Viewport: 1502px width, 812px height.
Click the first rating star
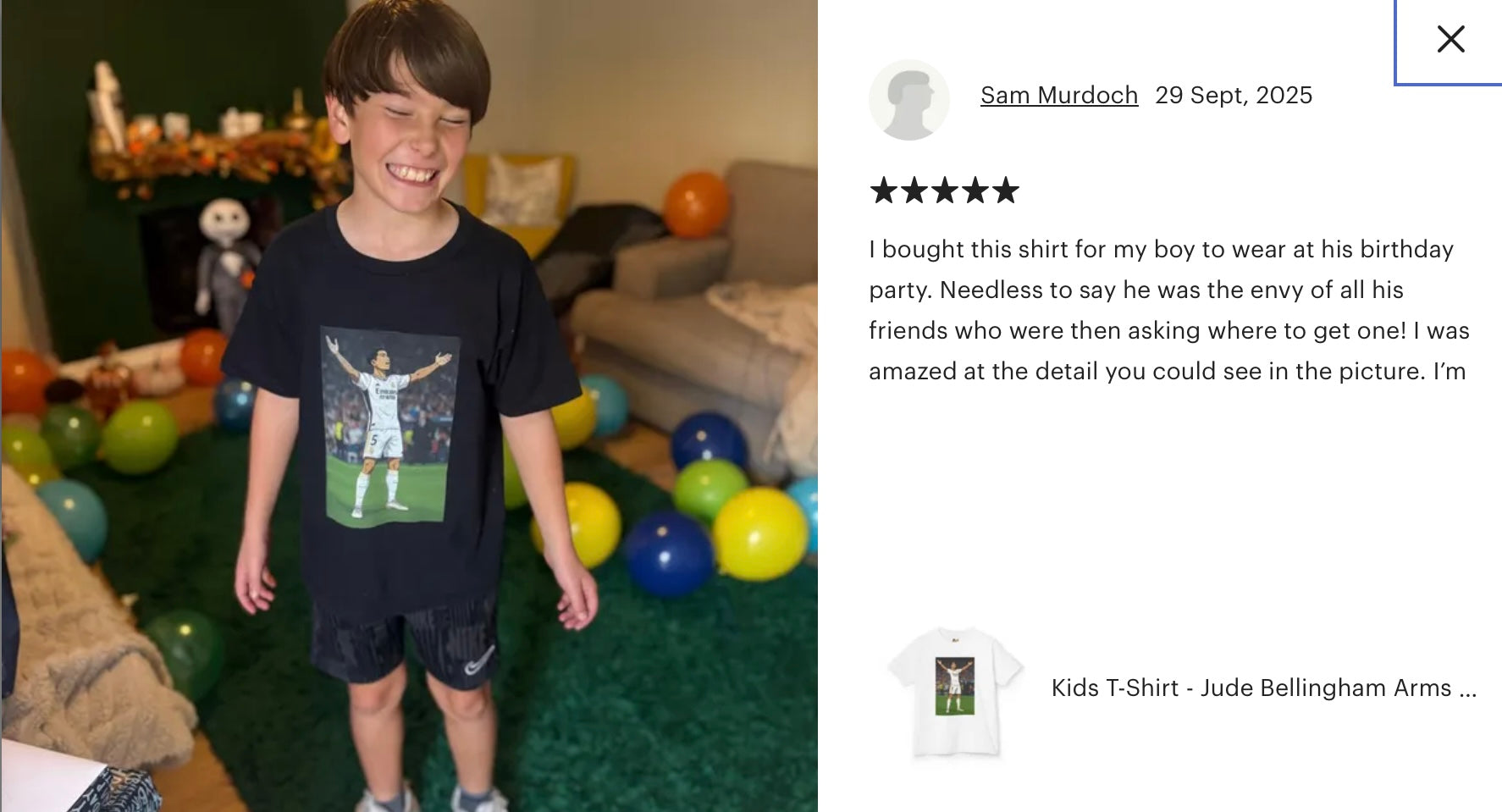pyautogui.click(x=883, y=191)
